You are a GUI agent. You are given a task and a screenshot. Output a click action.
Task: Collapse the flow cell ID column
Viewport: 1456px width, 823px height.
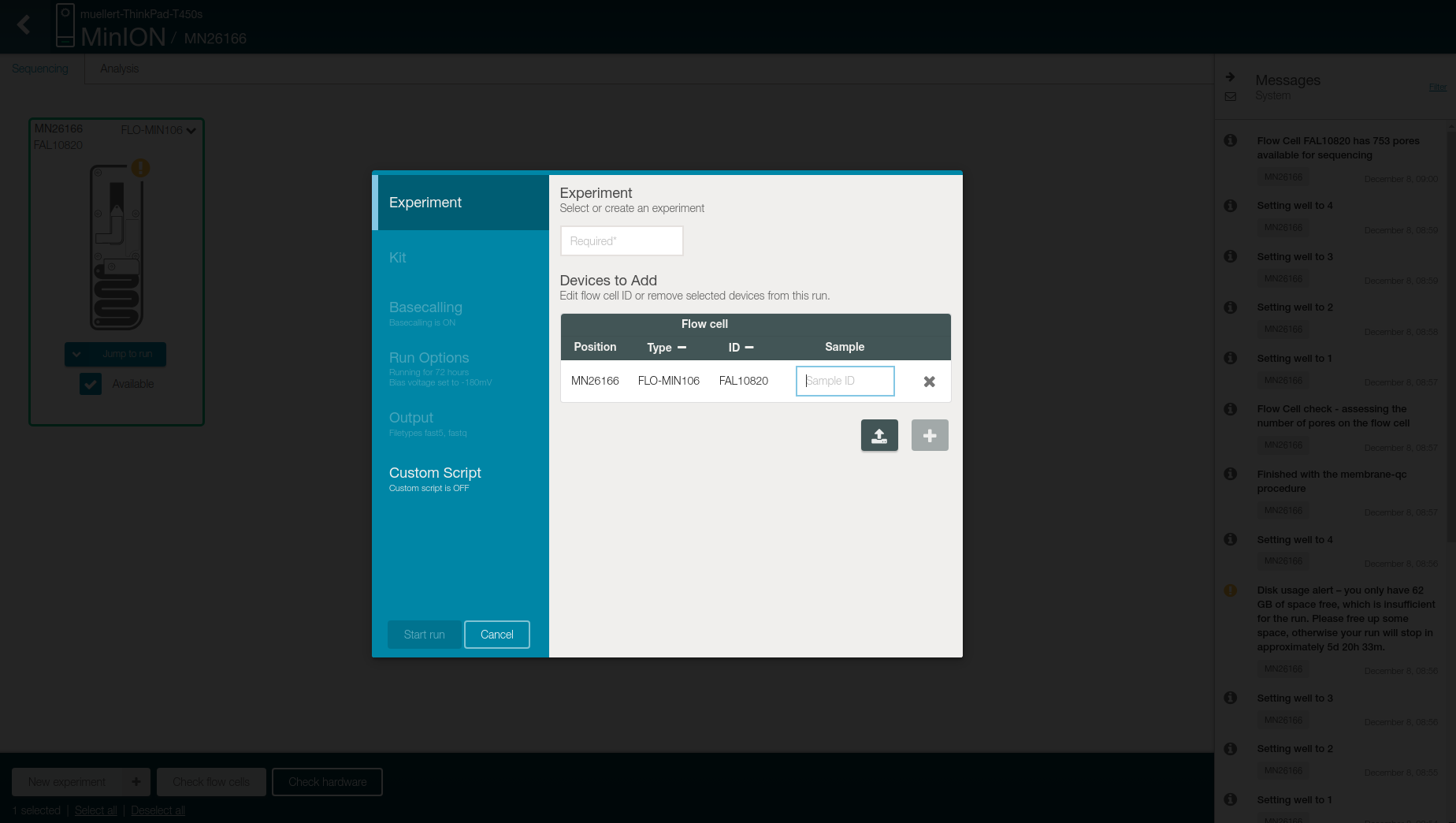point(749,348)
